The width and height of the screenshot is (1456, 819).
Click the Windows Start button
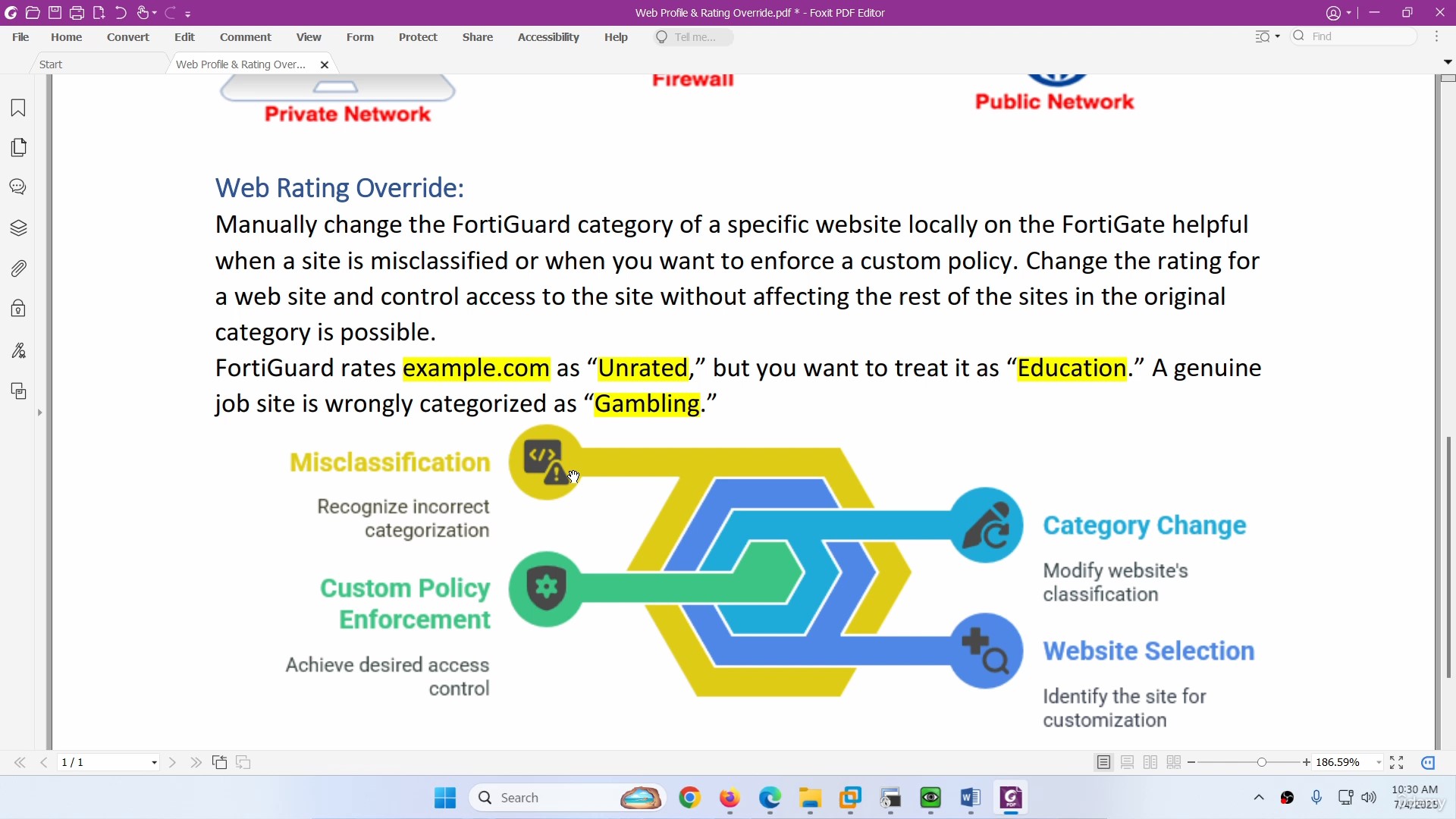point(445,798)
